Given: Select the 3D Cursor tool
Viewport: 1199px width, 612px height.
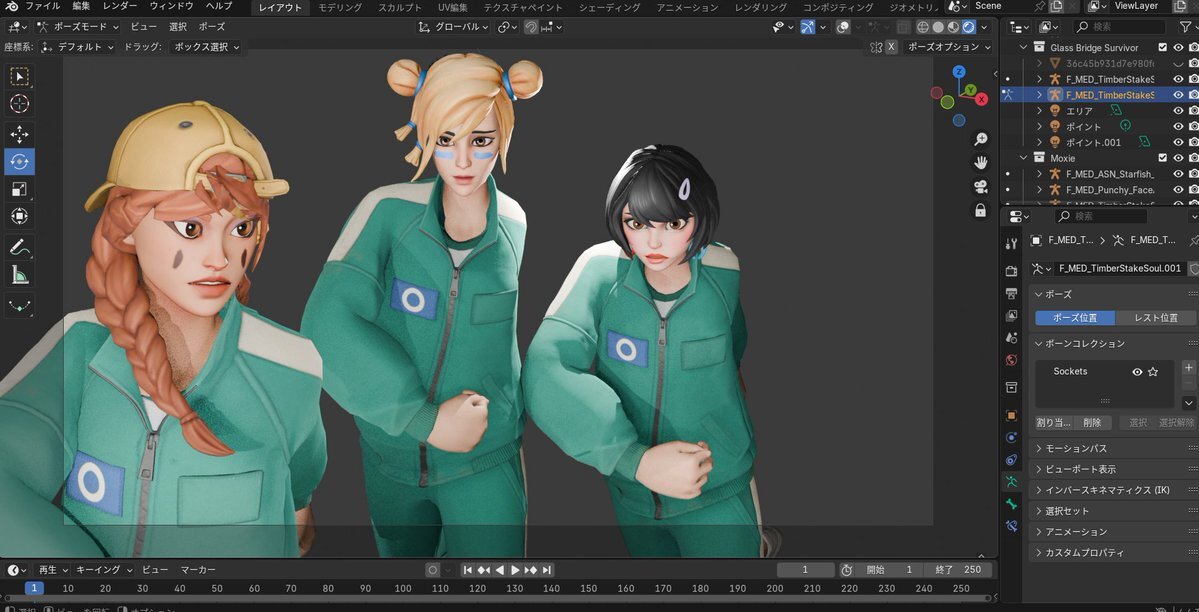Looking at the screenshot, I should tap(19, 103).
